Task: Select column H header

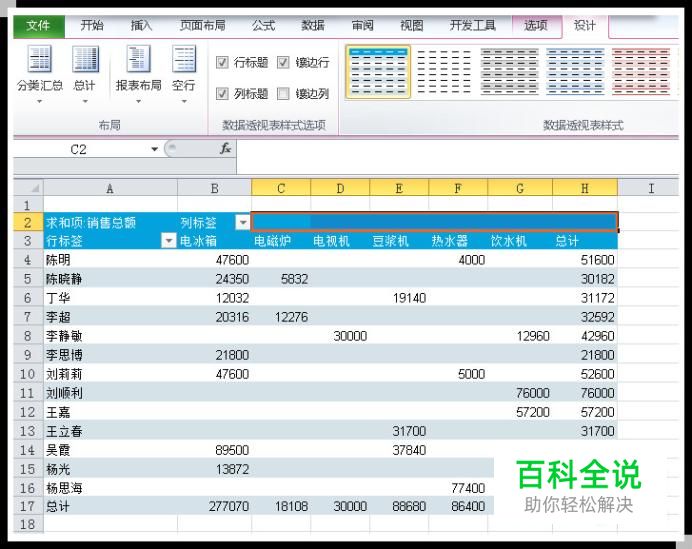Action: click(585, 188)
